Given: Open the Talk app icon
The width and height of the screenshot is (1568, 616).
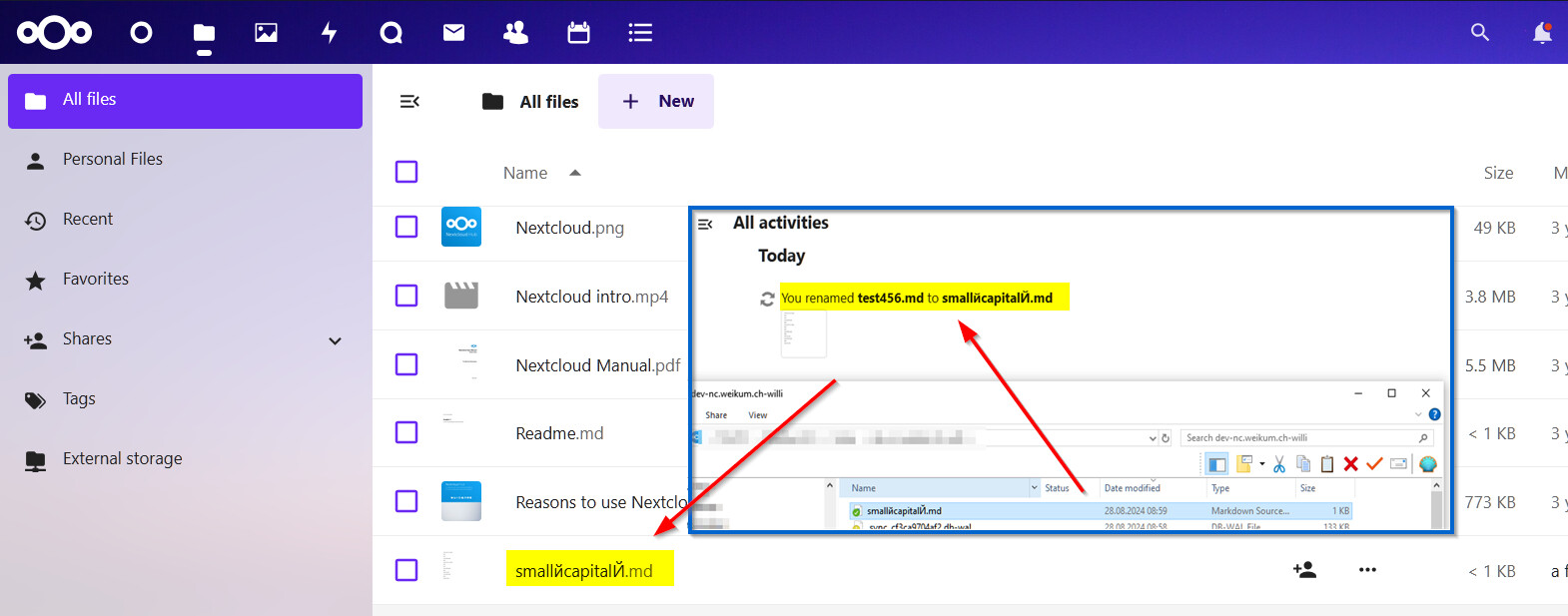Looking at the screenshot, I should 392,33.
